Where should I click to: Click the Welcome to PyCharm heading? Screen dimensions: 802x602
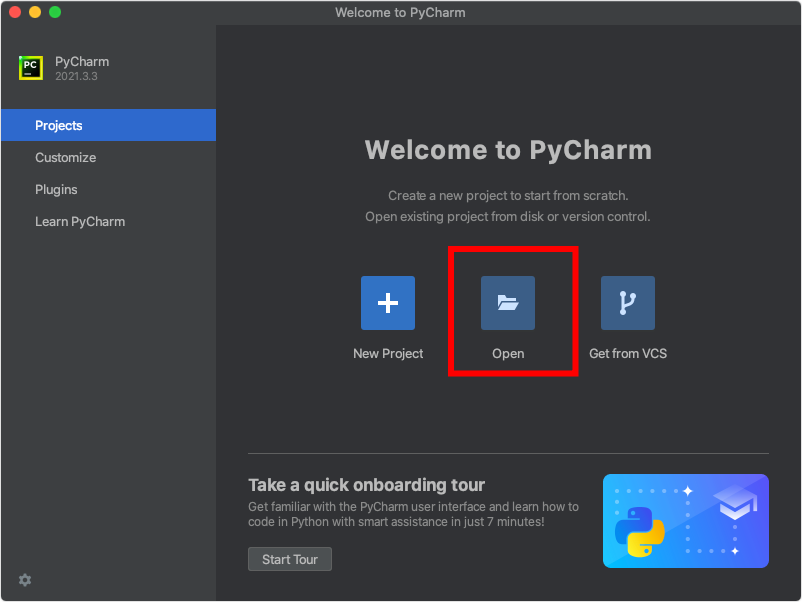[x=508, y=150]
